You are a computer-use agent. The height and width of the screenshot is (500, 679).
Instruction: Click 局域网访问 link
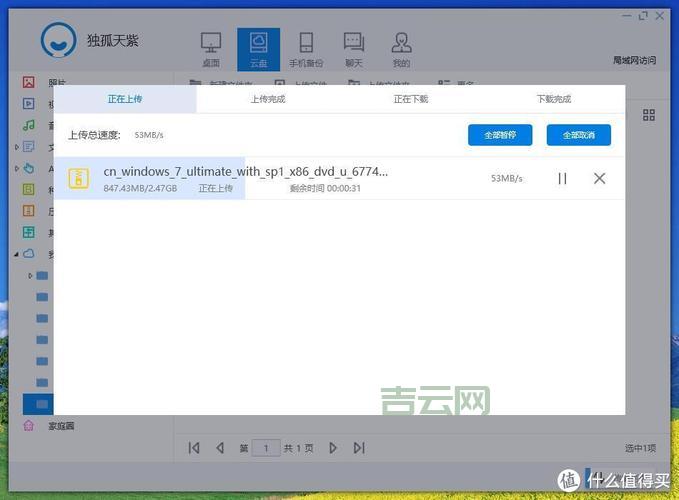click(634, 60)
